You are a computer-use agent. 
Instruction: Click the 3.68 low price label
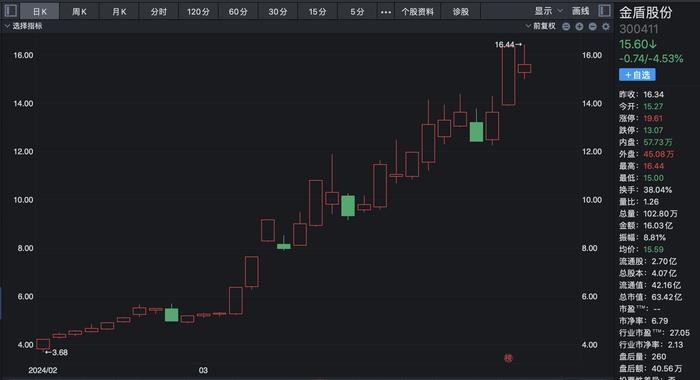tap(57, 352)
